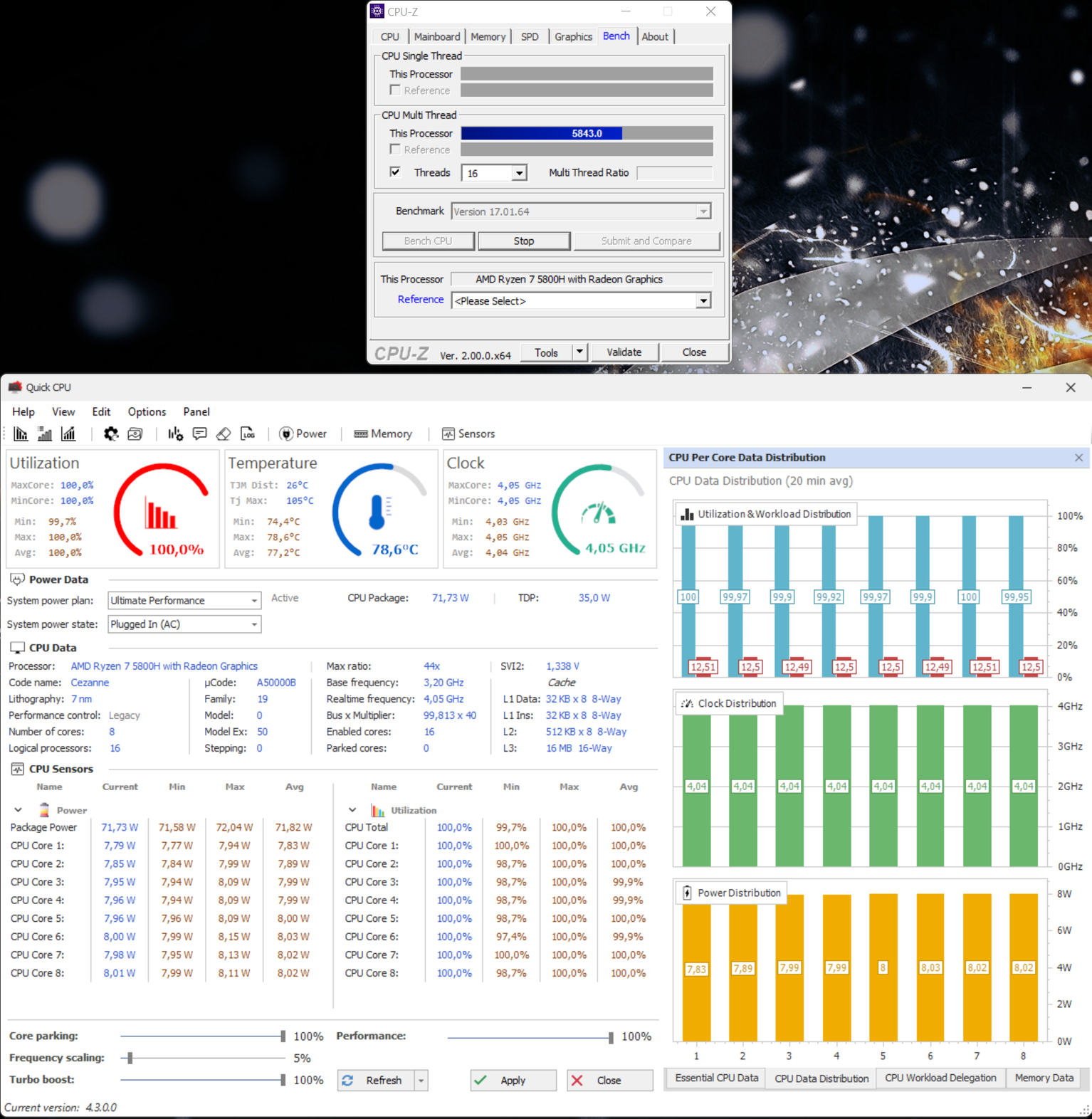
Task: Collapse the Utilization sensors group
Action: click(352, 810)
